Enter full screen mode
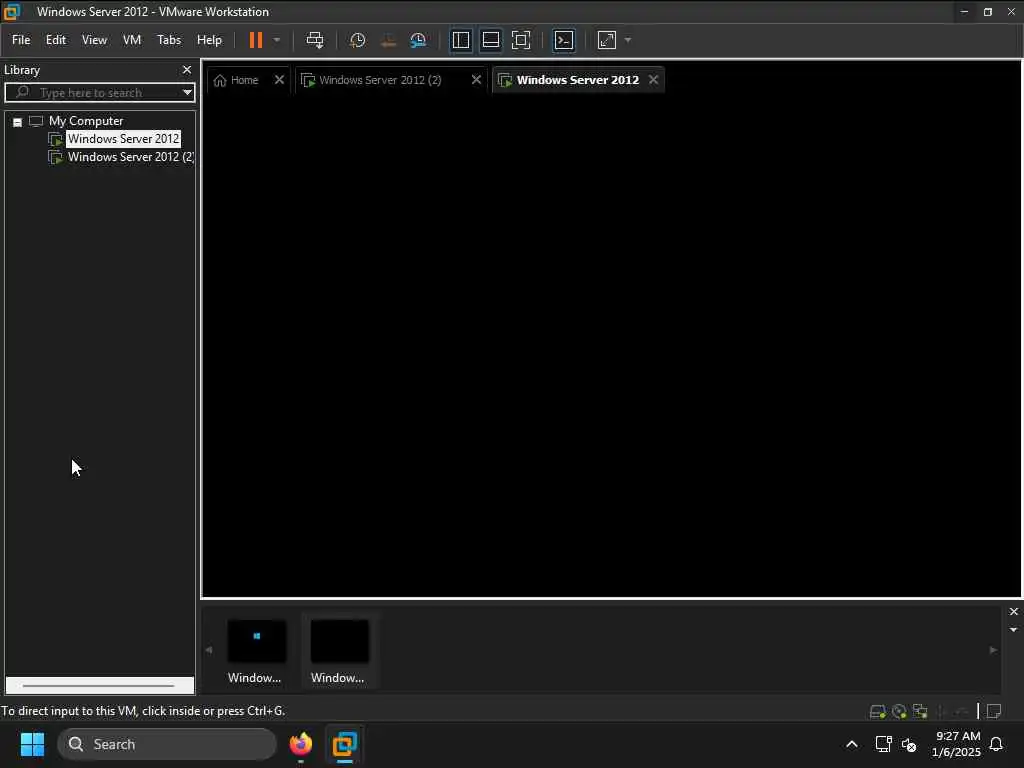 520,40
